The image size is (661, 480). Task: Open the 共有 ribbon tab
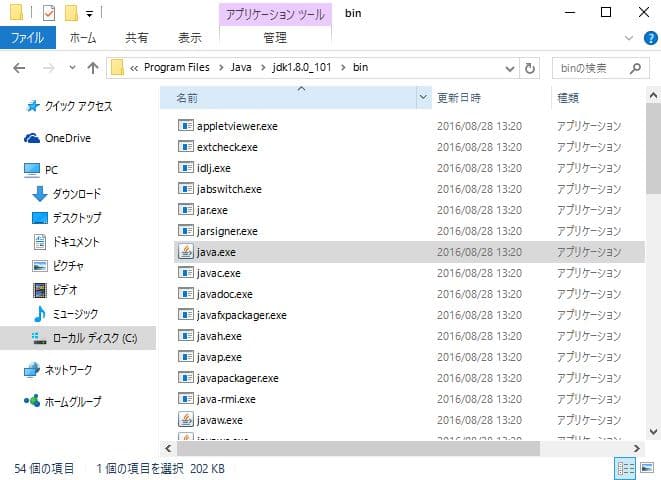[137, 38]
